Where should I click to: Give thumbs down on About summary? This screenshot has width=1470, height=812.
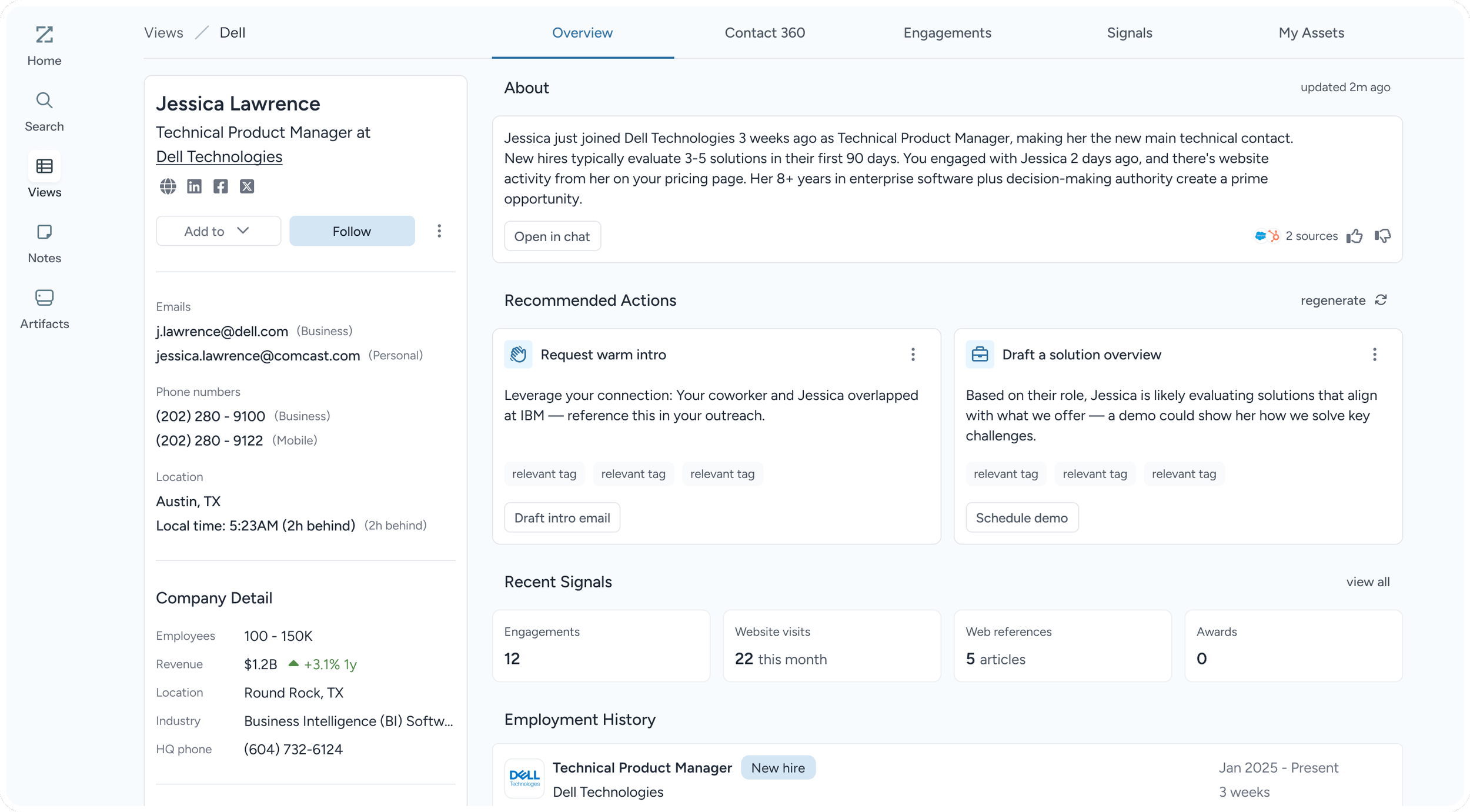tap(1382, 236)
